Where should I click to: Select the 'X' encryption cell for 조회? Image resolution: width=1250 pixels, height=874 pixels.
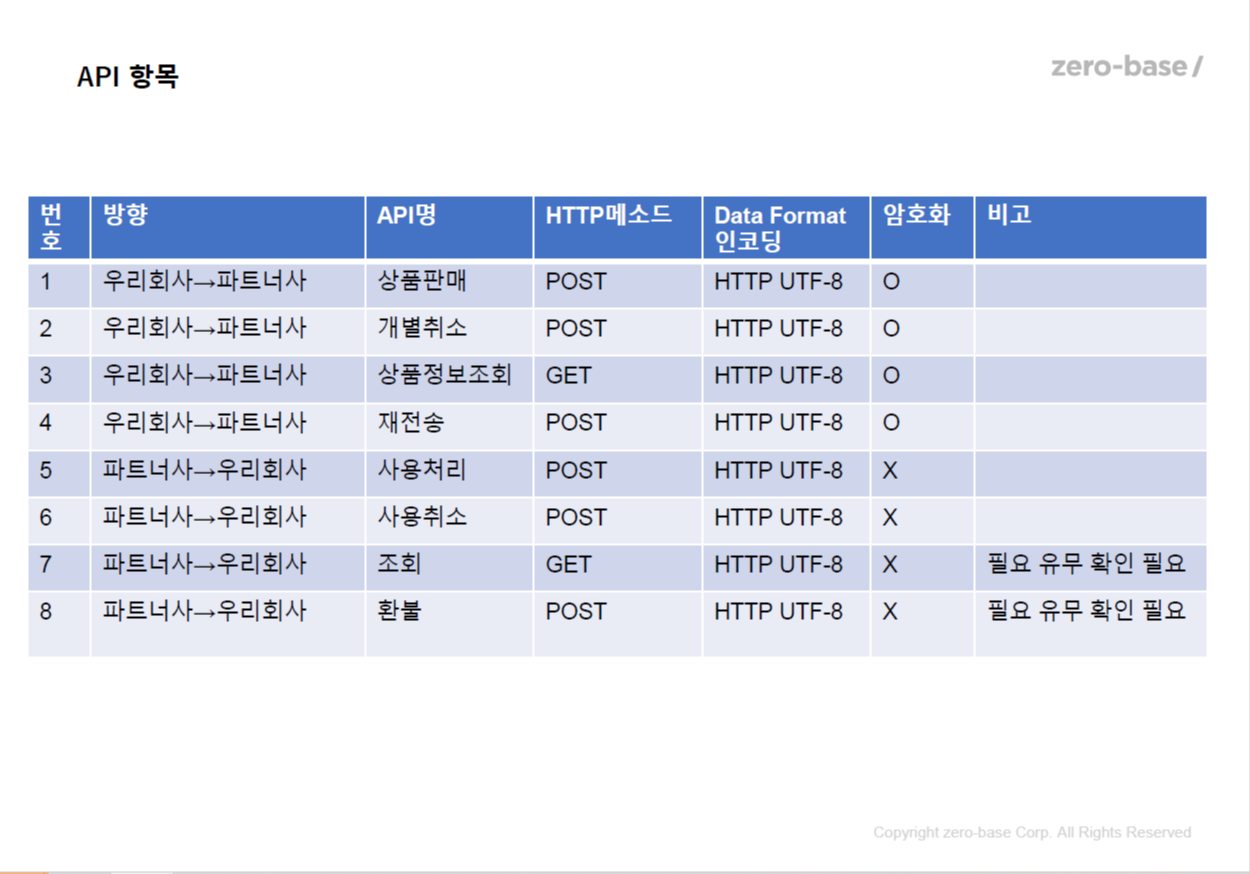pyautogui.click(x=922, y=566)
